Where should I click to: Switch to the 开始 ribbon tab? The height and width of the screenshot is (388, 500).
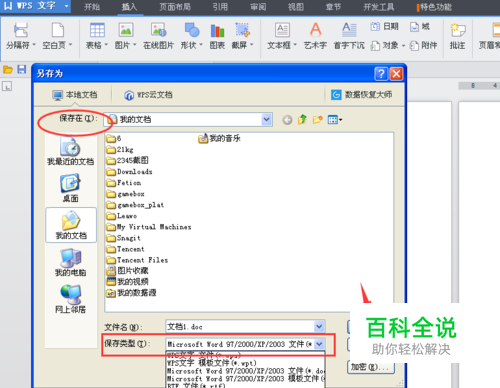coord(92,7)
